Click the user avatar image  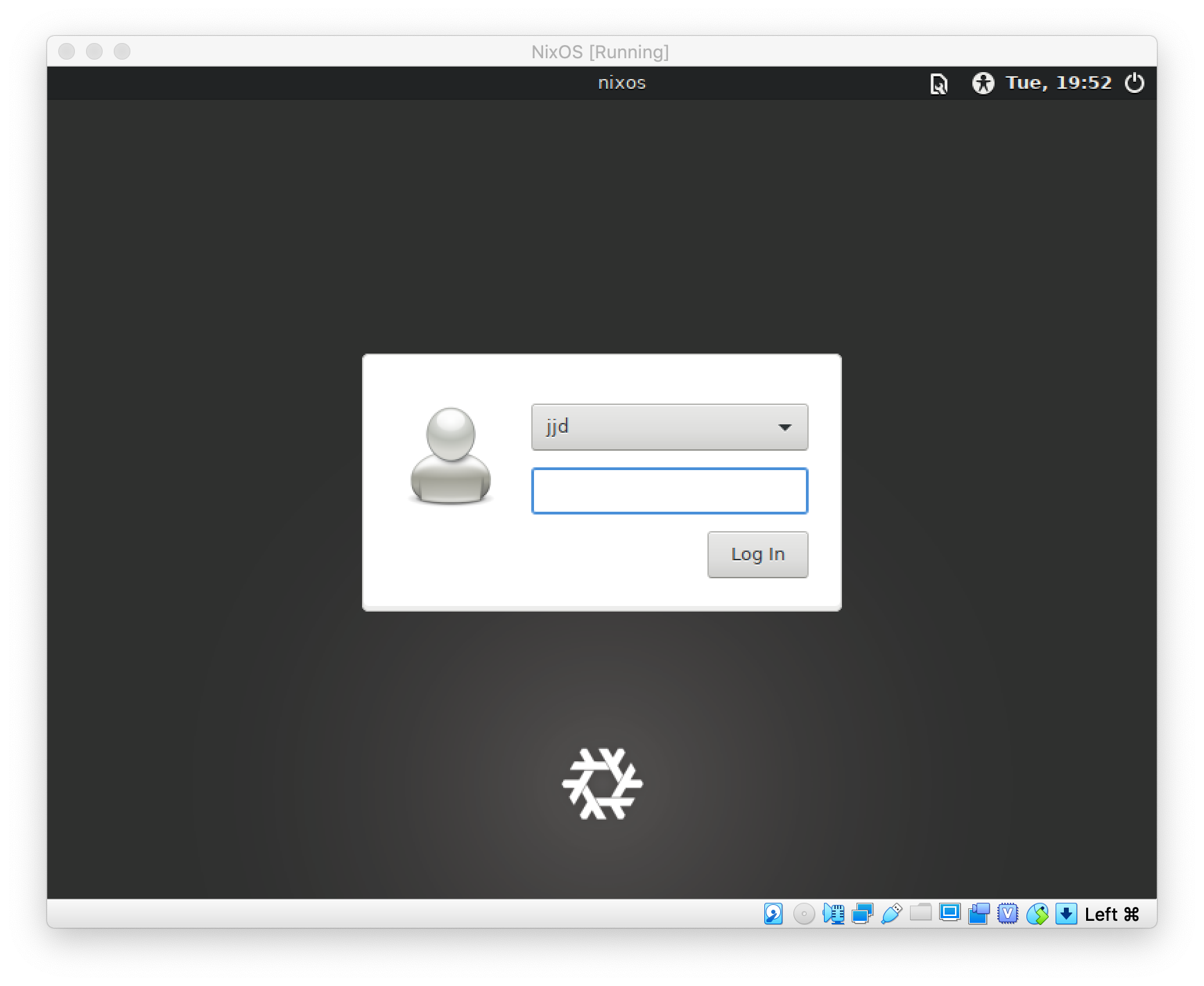(x=451, y=455)
